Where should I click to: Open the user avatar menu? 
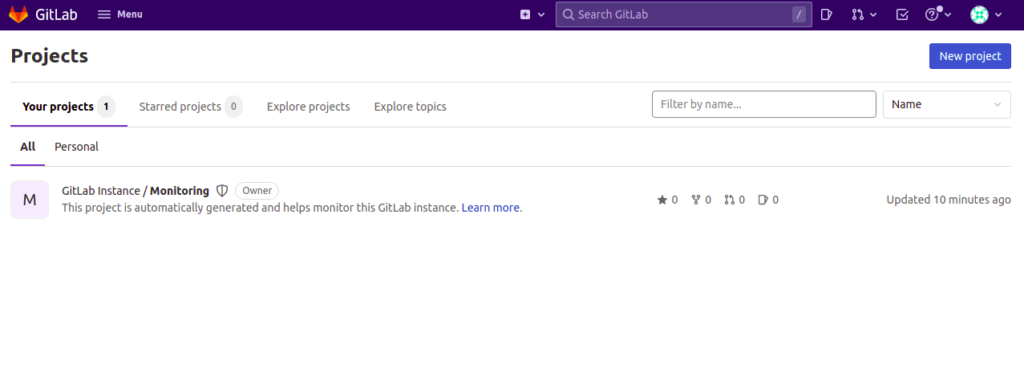pos(985,14)
